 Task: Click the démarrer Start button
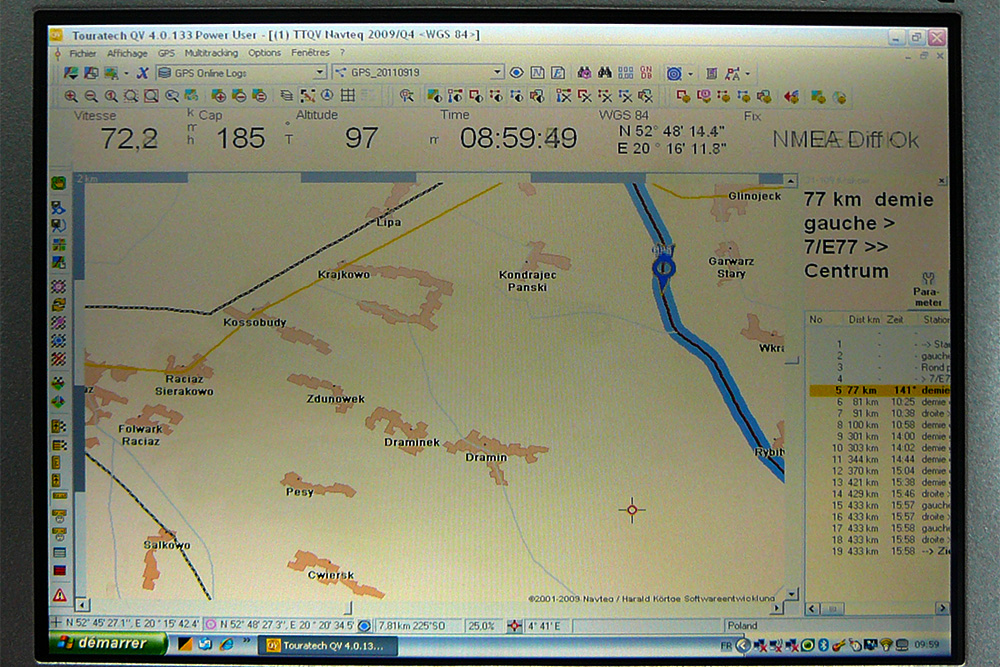108,643
